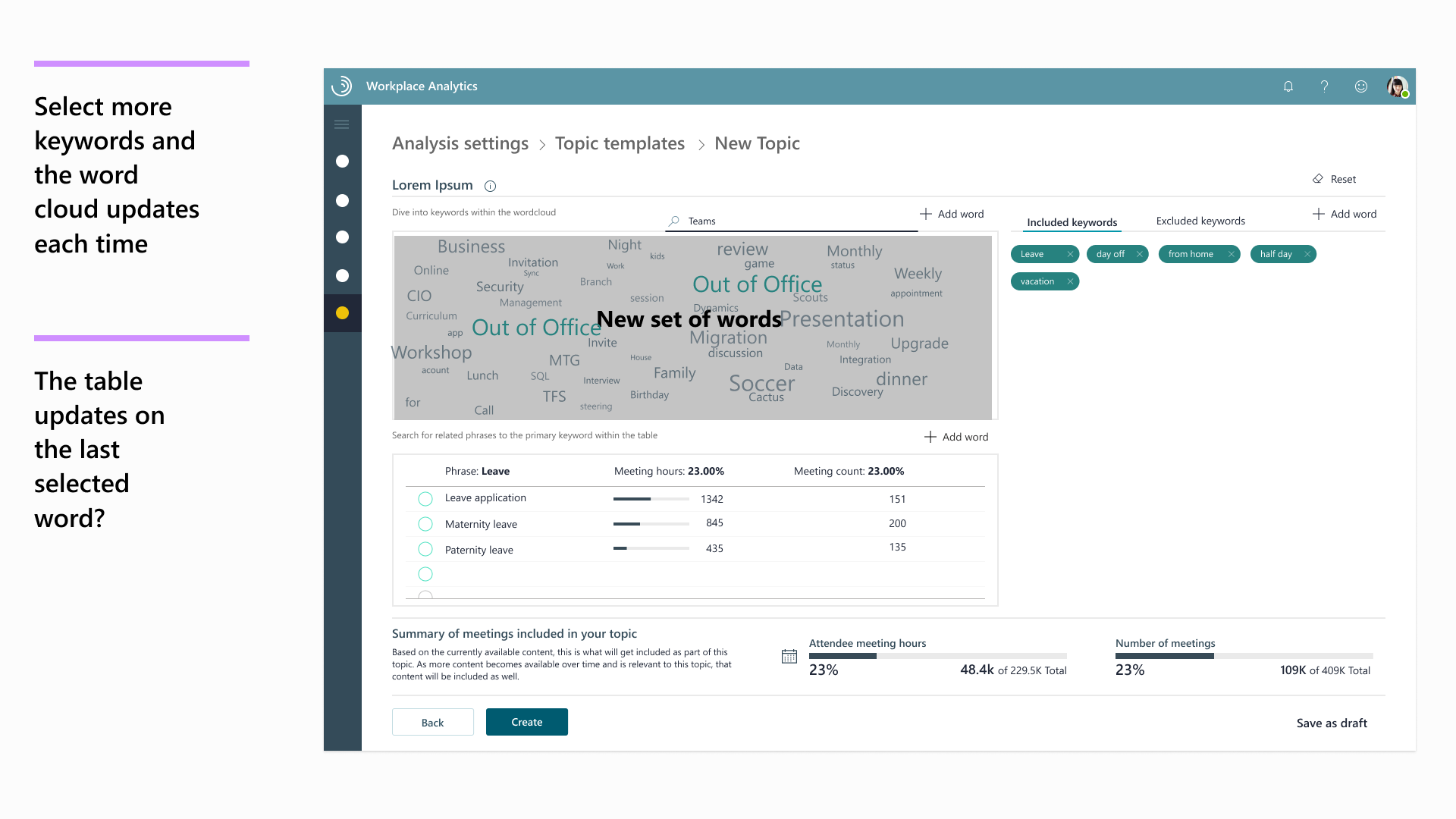Navigate to Topic templates breadcrumb
1456x819 pixels.
point(620,143)
